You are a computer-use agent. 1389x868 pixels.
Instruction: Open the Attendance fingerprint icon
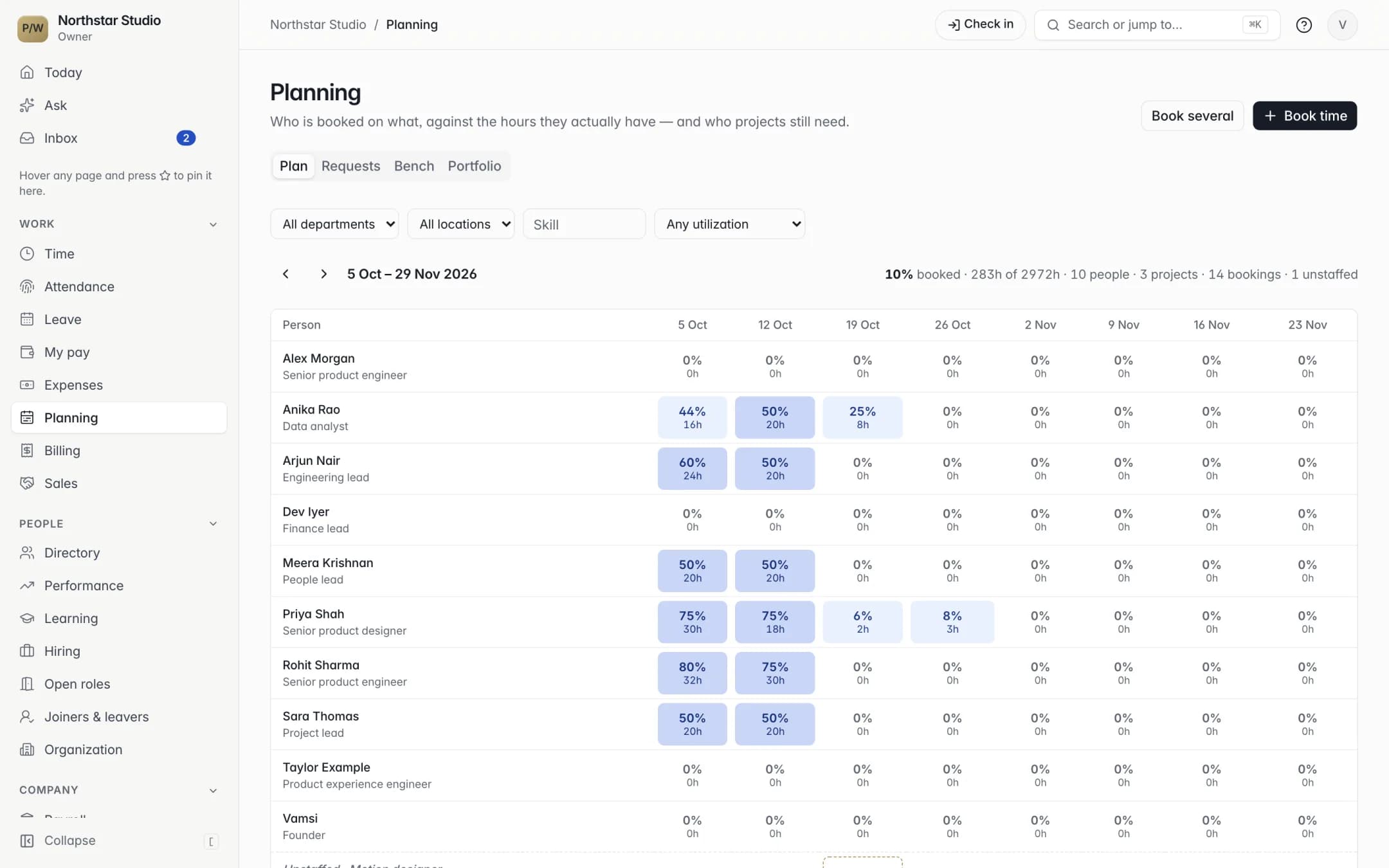[x=27, y=286]
